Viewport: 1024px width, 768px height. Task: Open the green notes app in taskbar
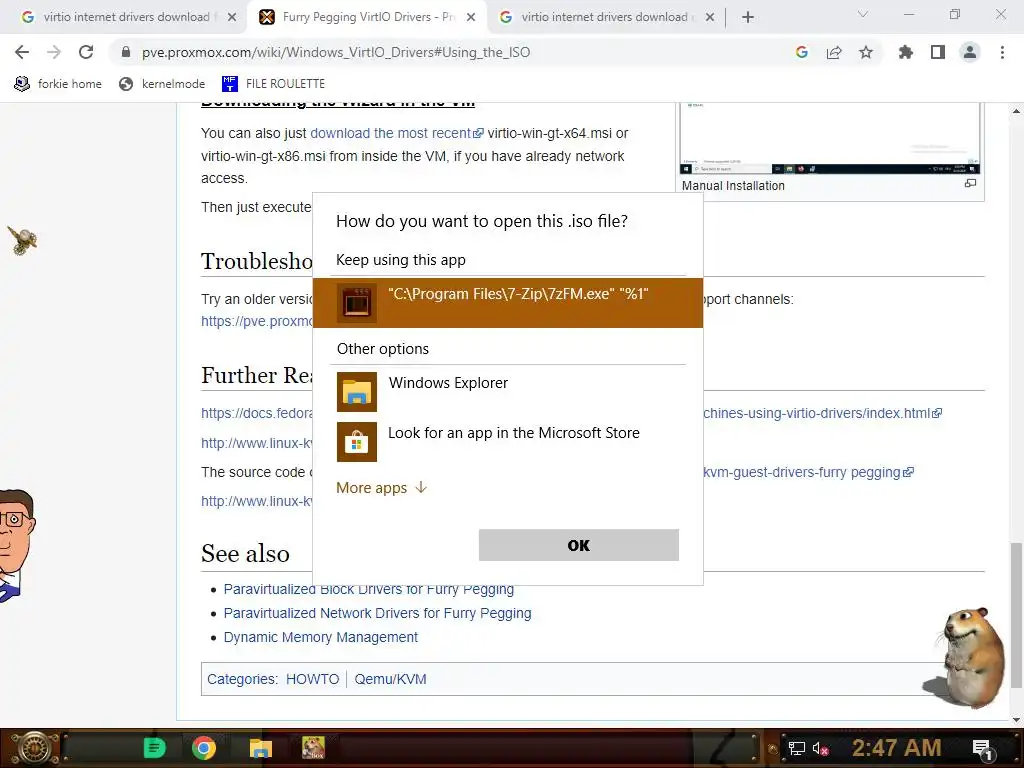click(x=155, y=748)
